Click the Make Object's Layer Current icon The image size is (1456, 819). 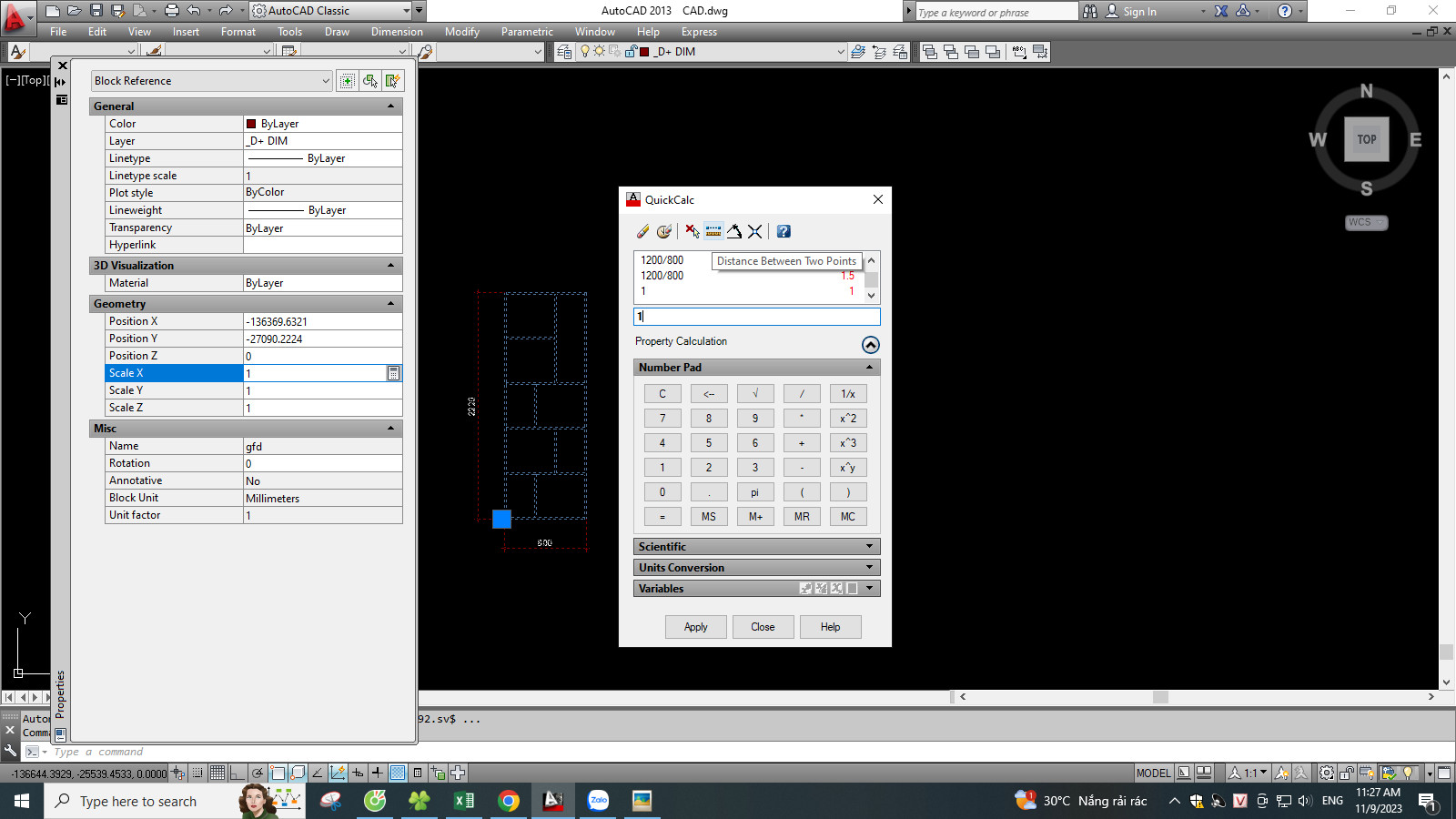pos(858,52)
